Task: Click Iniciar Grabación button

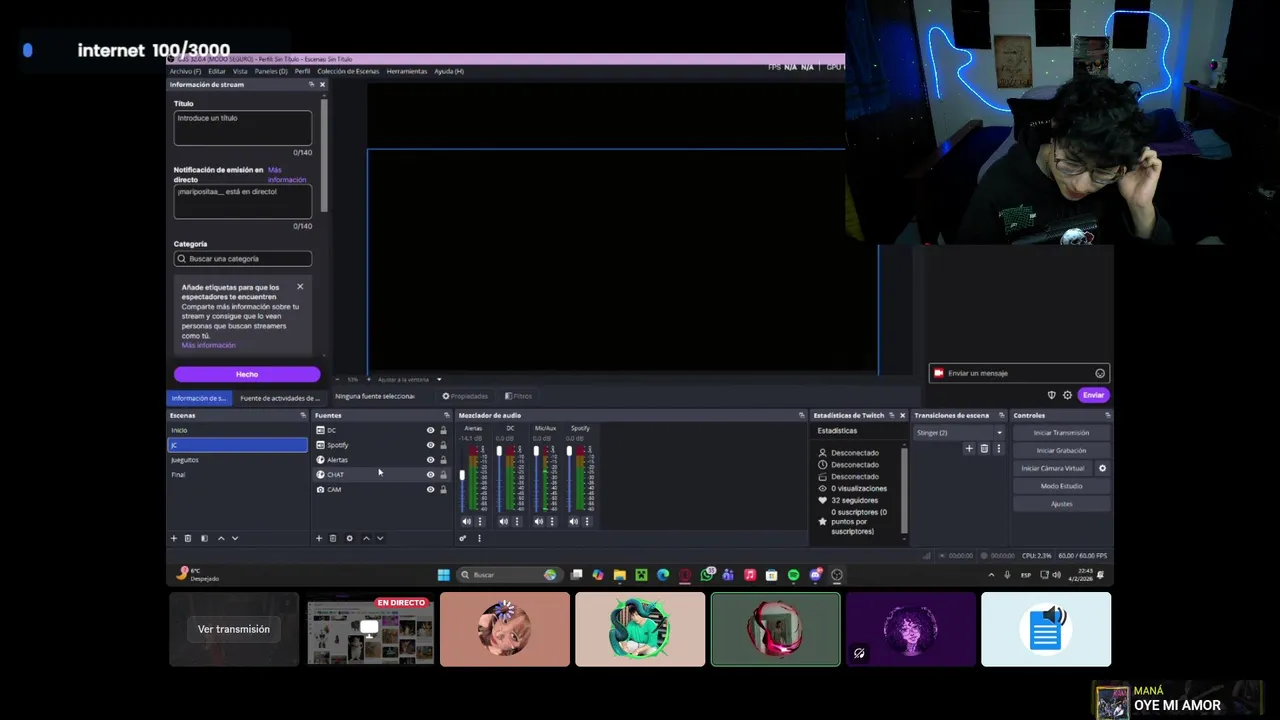Action: coord(1061,451)
